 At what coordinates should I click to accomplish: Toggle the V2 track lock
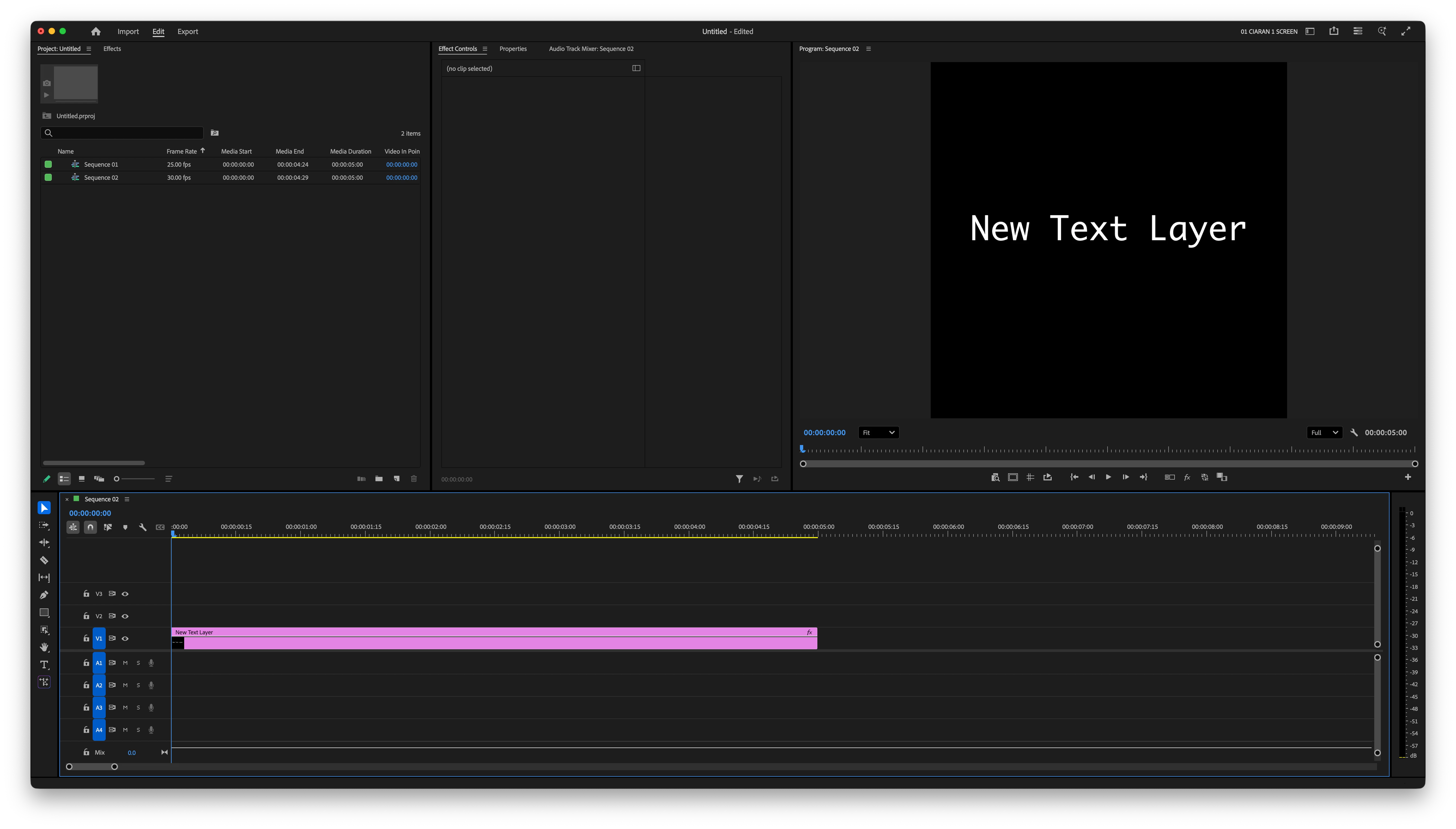(86, 616)
